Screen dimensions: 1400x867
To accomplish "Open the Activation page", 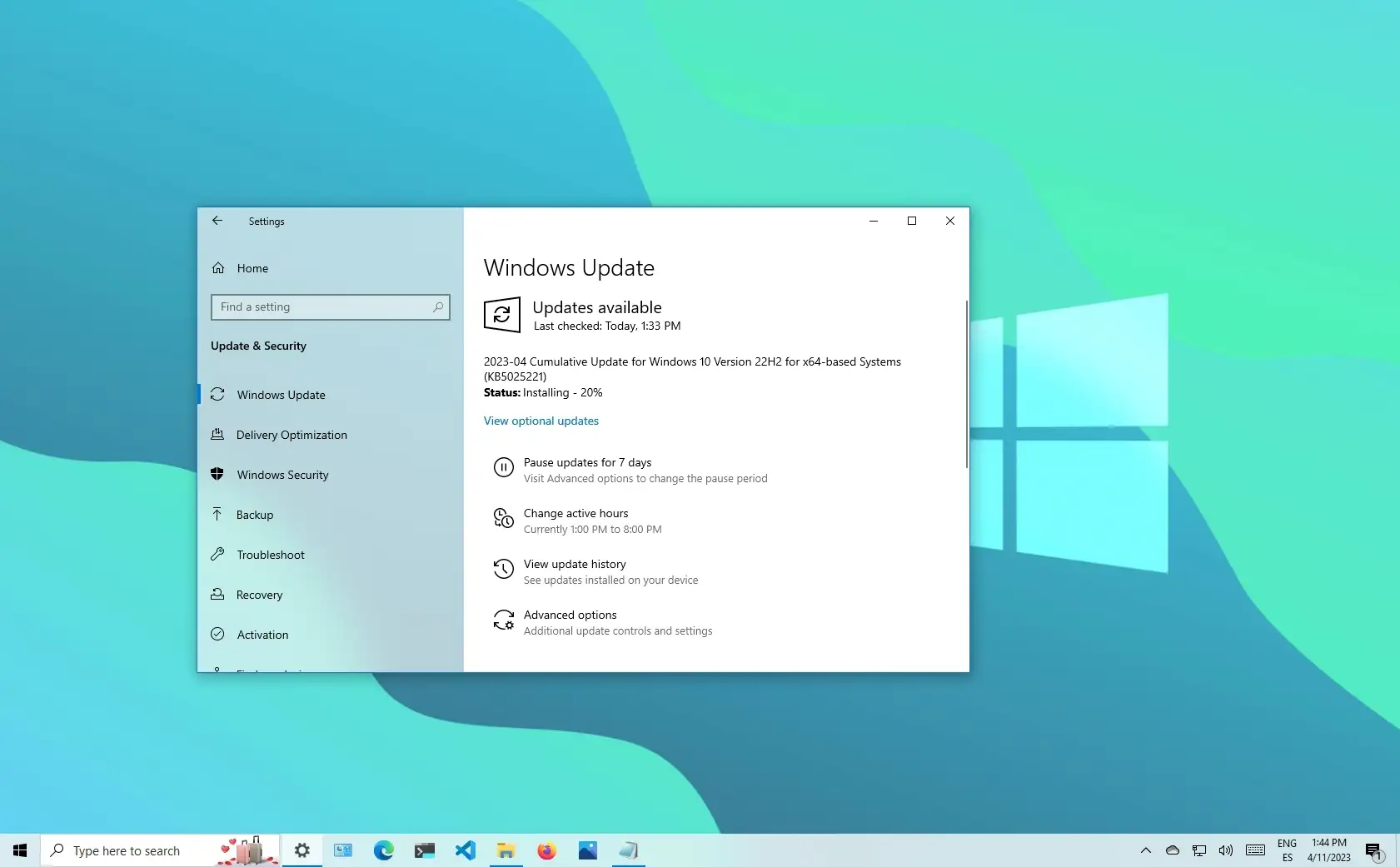I will point(262,635).
